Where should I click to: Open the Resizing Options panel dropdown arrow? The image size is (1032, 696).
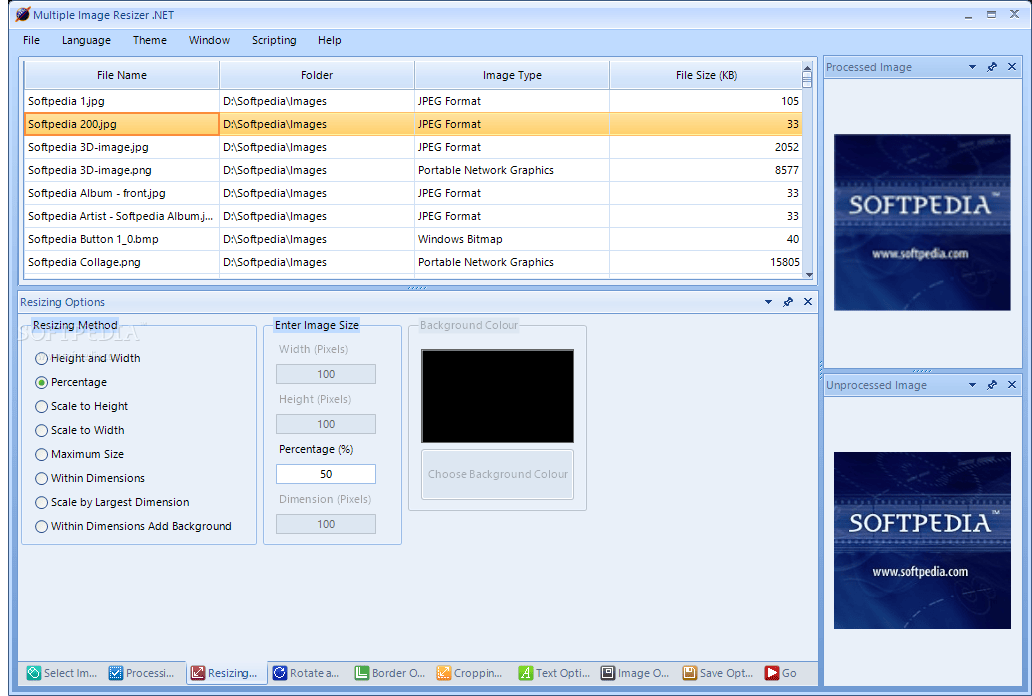click(x=768, y=302)
